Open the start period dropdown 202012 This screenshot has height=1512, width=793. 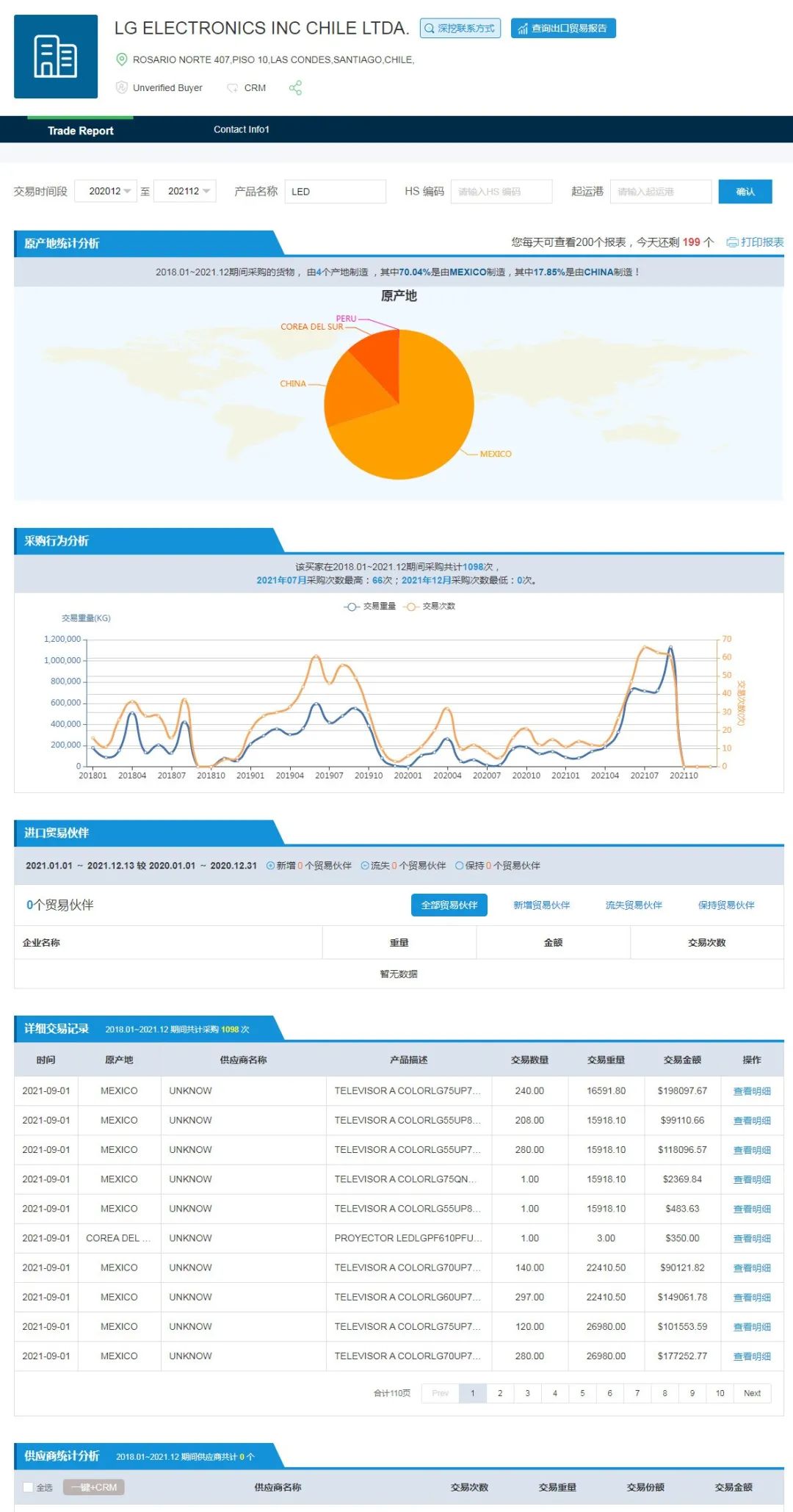(x=106, y=192)
